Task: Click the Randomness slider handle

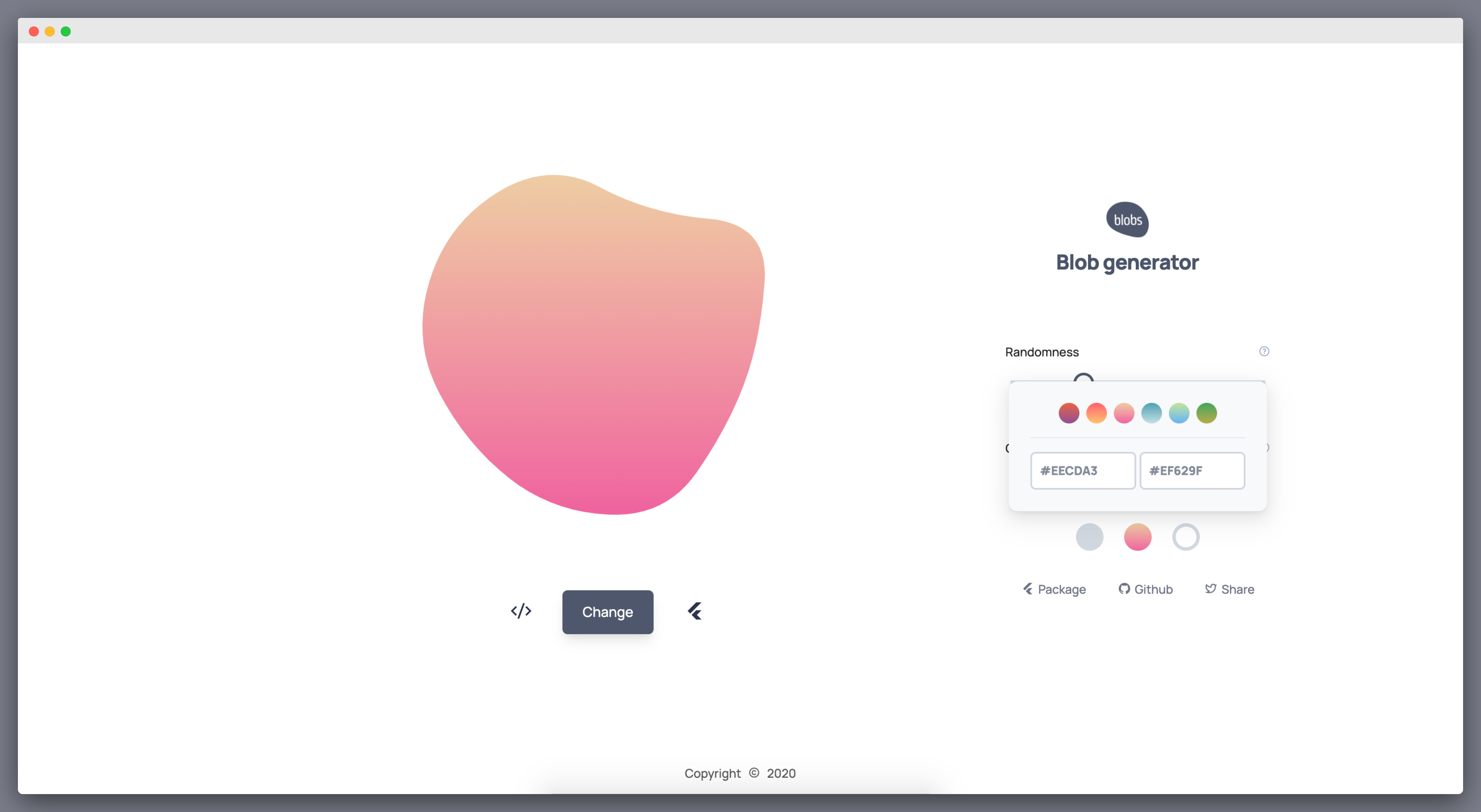Action: [x=1083, y=378]
